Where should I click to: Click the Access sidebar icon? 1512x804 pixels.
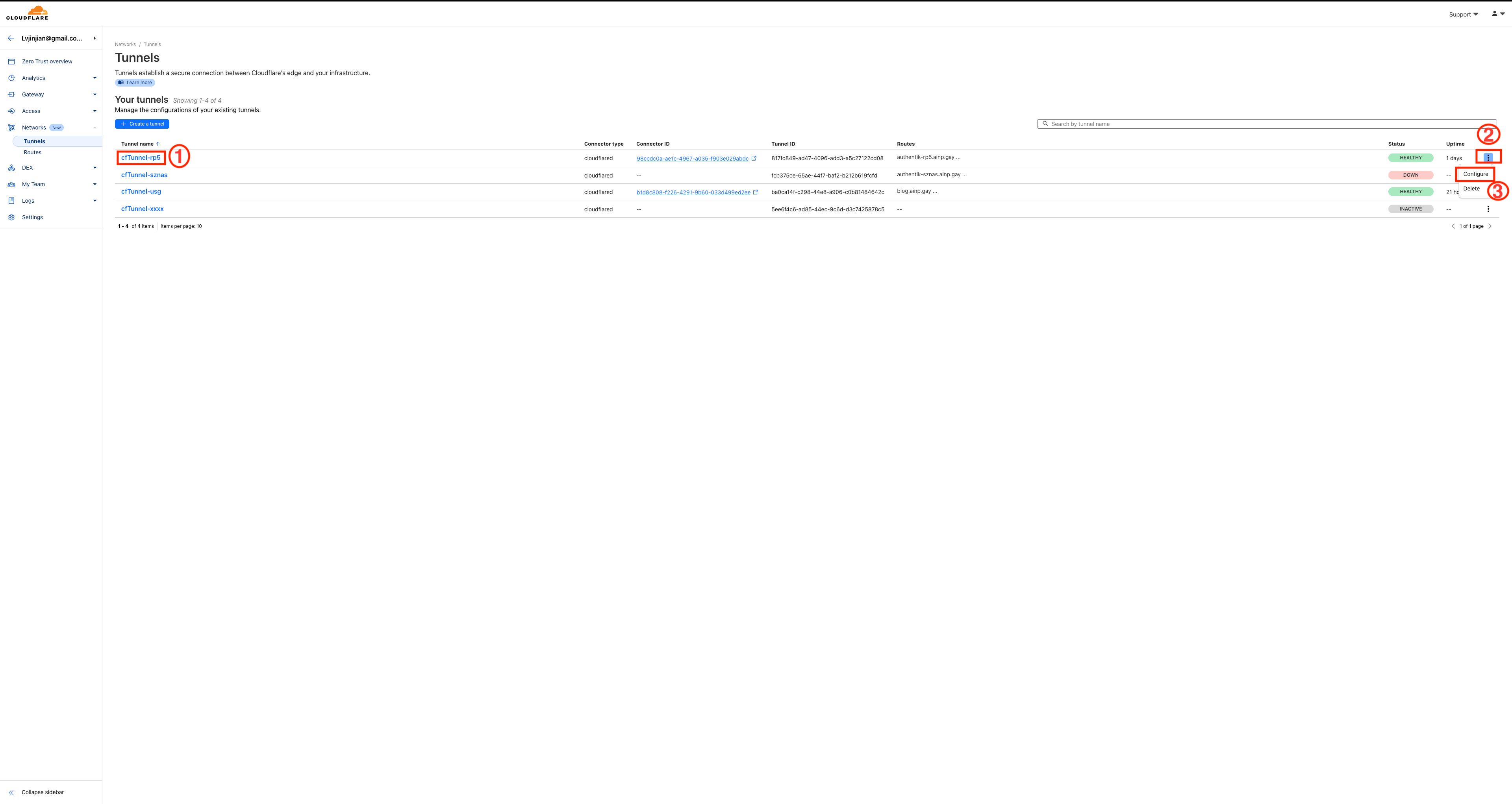click(x=11, y=111)
